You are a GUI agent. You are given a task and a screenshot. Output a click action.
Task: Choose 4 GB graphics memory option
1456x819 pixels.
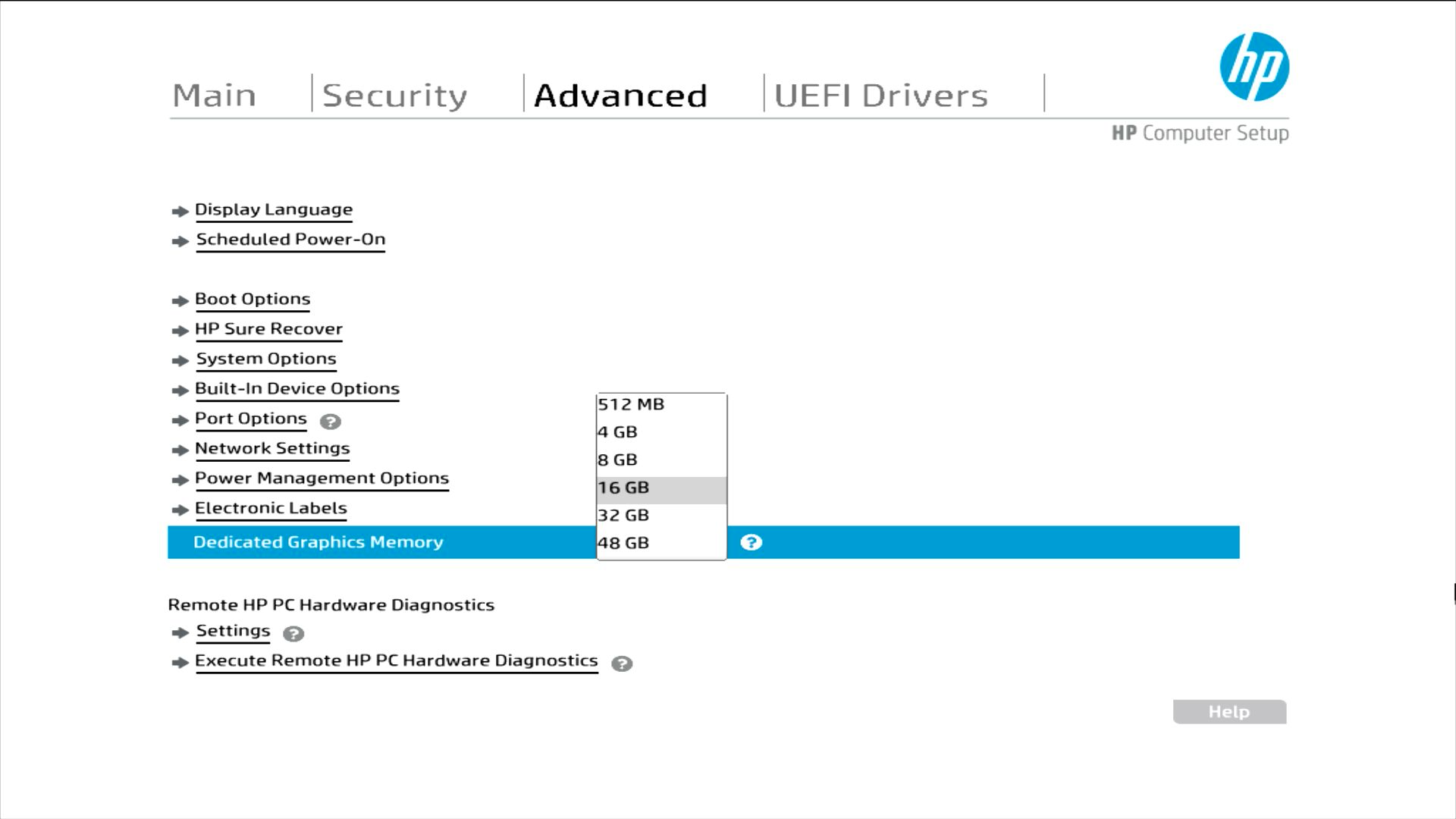point(617,432)
